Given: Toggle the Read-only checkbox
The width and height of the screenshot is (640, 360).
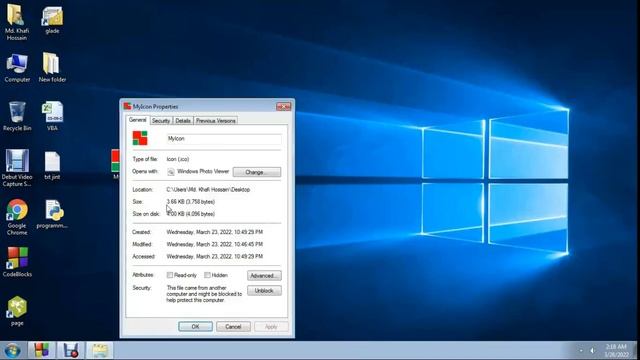Looking at the screenshot, I should click(170, 275).
